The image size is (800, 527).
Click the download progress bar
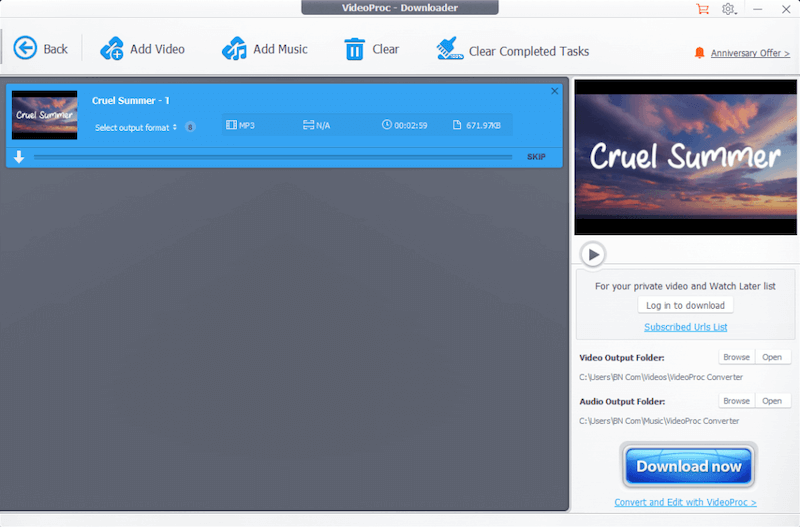[x=273, y=157]
